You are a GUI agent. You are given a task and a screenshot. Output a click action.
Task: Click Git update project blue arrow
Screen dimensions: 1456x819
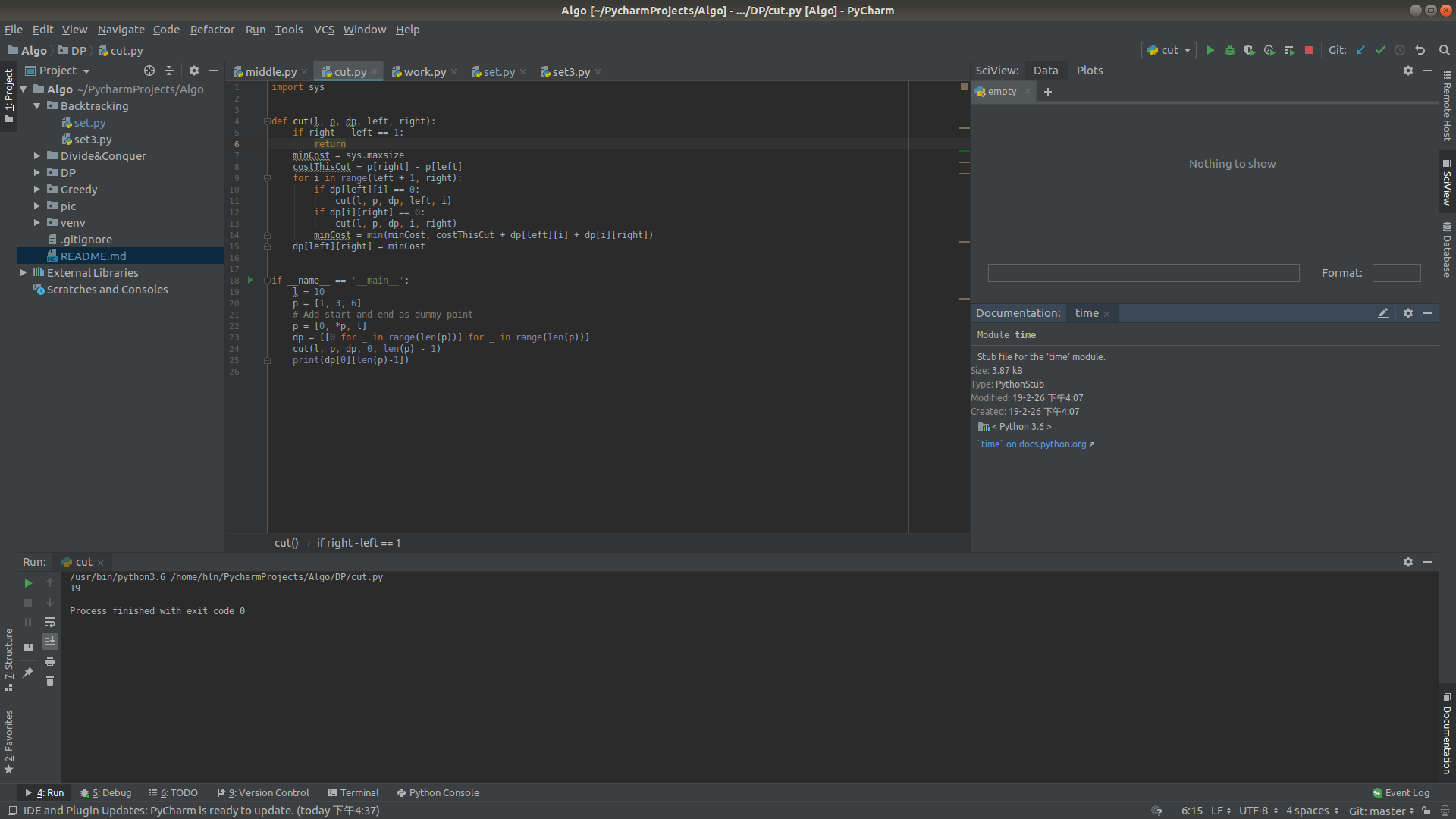(x=1360, y=50)
